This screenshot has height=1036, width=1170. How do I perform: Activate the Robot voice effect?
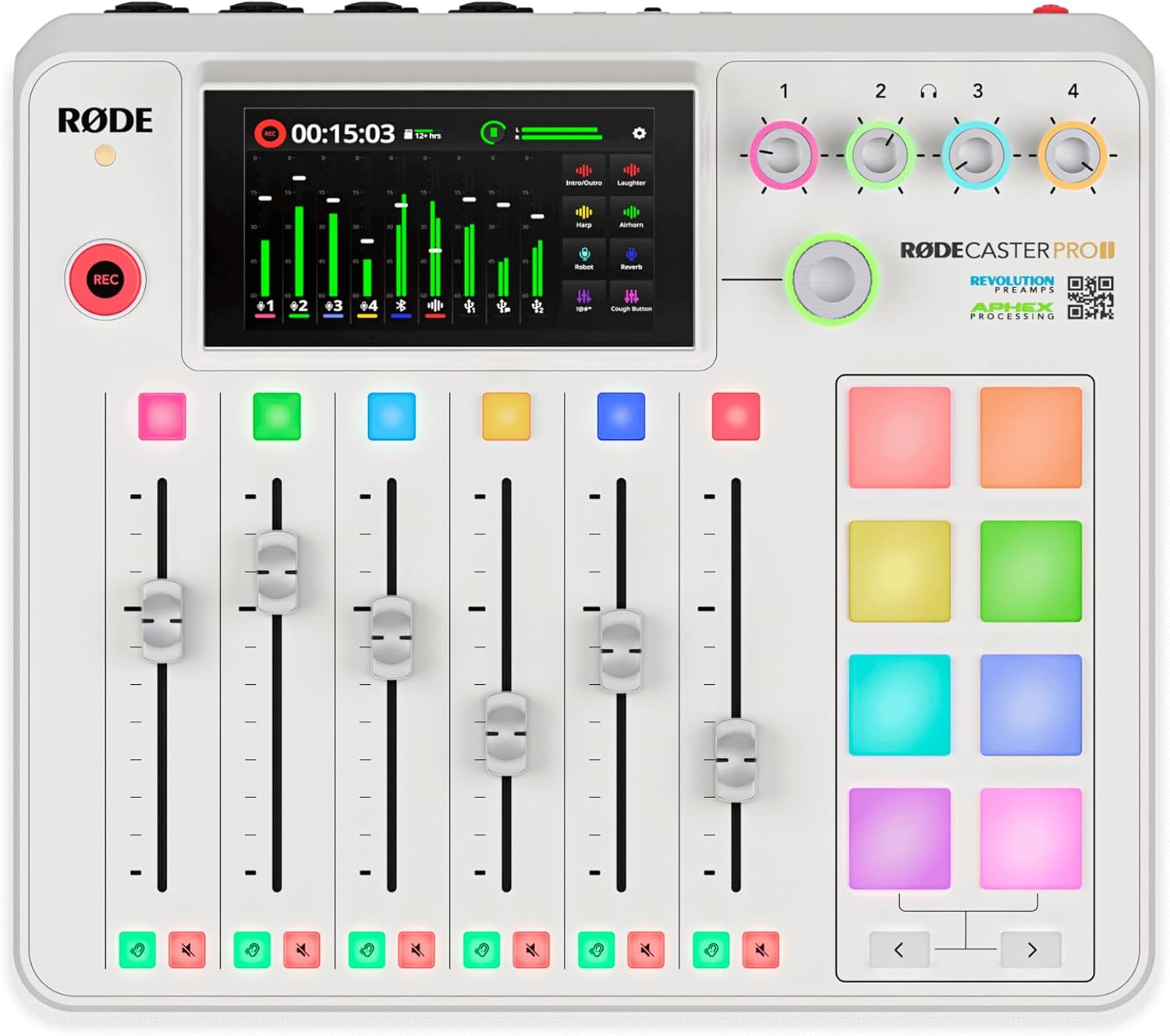point(583,257)
